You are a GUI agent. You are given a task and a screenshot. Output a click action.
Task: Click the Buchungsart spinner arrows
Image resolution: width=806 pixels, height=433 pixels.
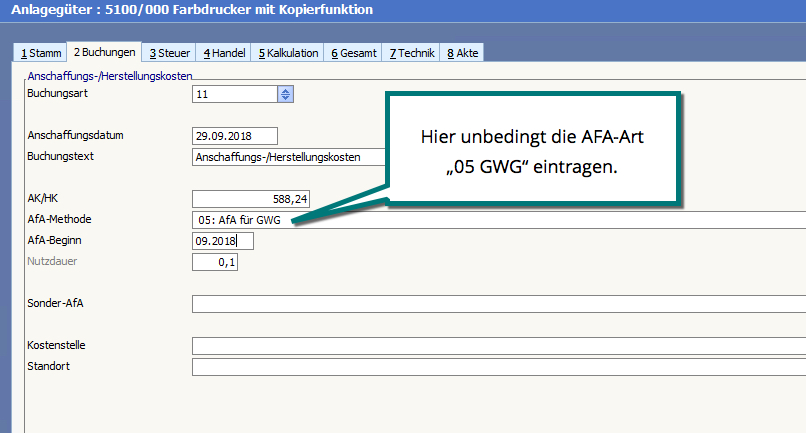(x=285, y=95)
